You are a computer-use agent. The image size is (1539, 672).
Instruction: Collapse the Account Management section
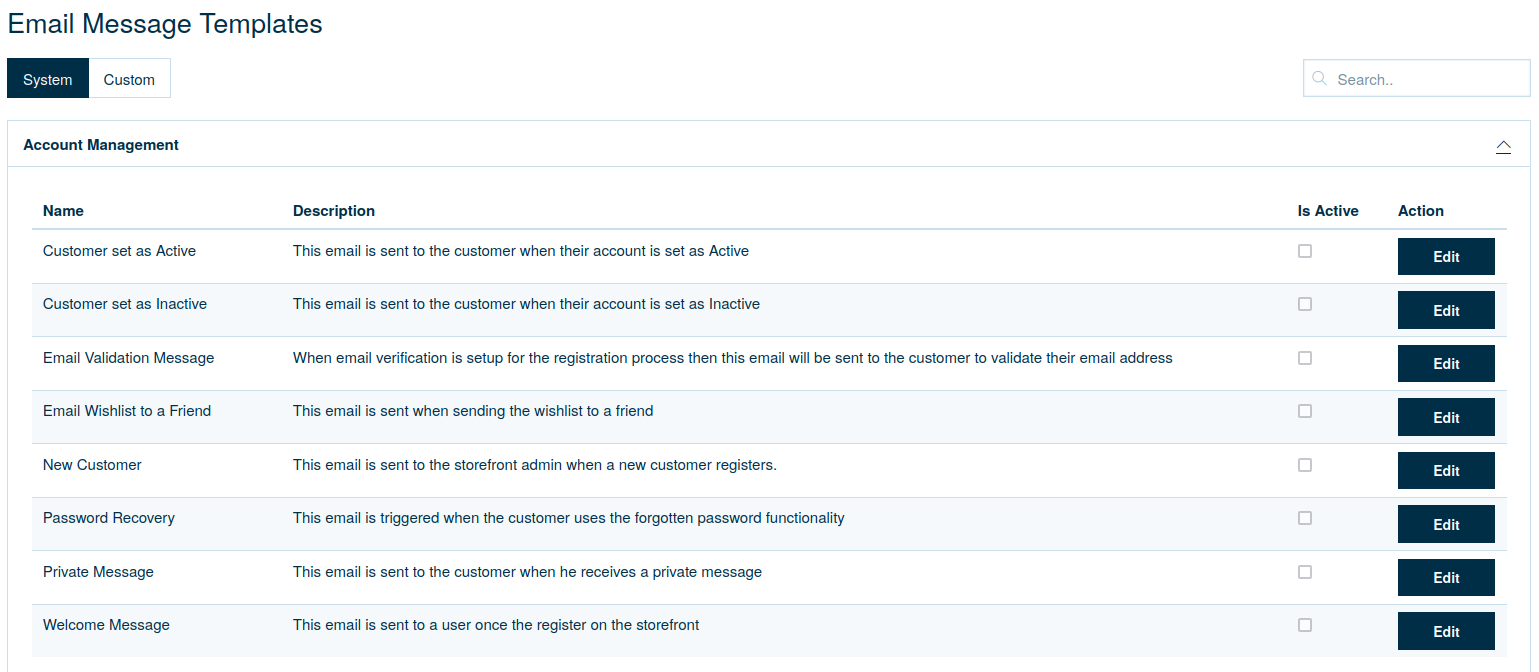click(1503, 146)
